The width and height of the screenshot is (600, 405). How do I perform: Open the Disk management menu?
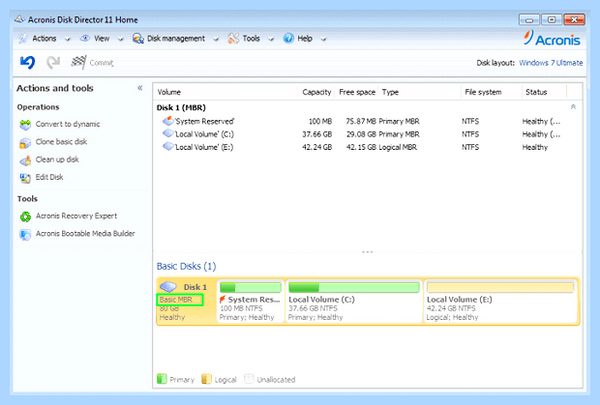click(176, 38)
